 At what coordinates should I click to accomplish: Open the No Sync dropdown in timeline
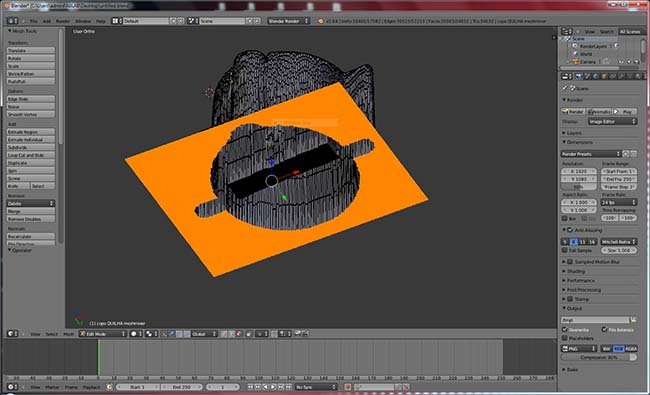(x=316, y=387)
